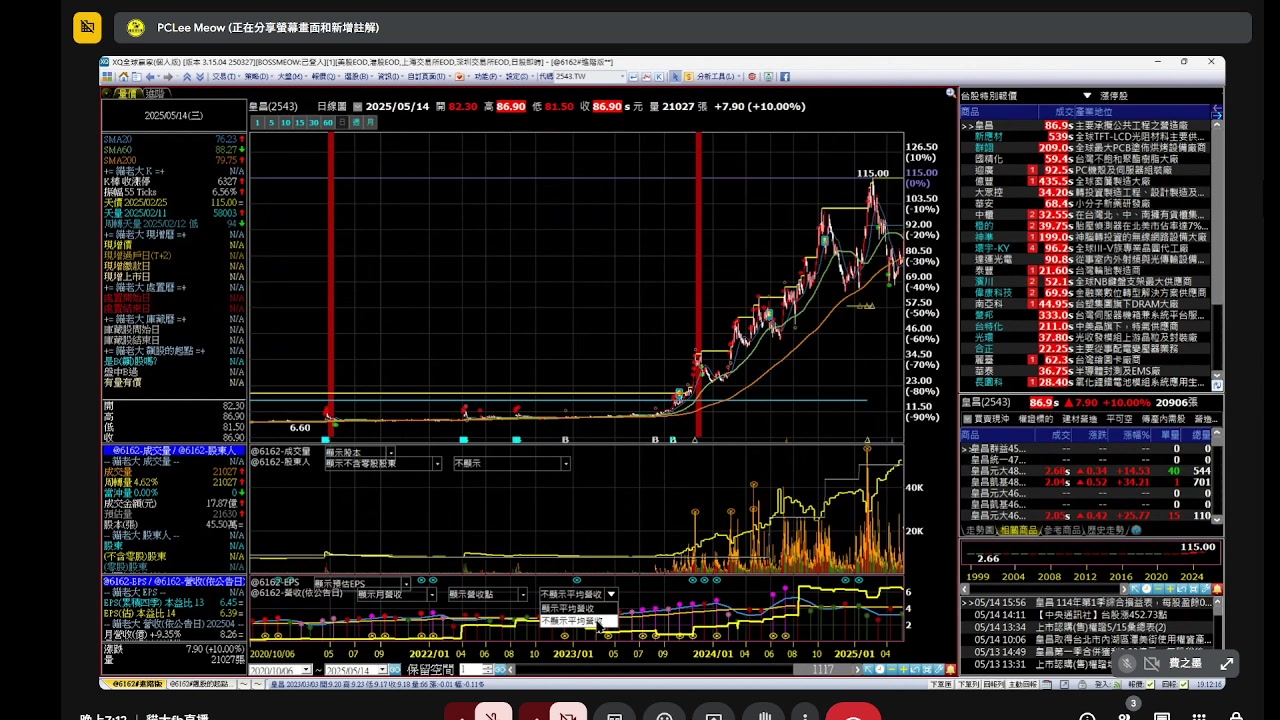This screenshot has width=1280, height=720.
Task: Switch to the 歷史走勢 tab
Action: (x=1106, y=530)
